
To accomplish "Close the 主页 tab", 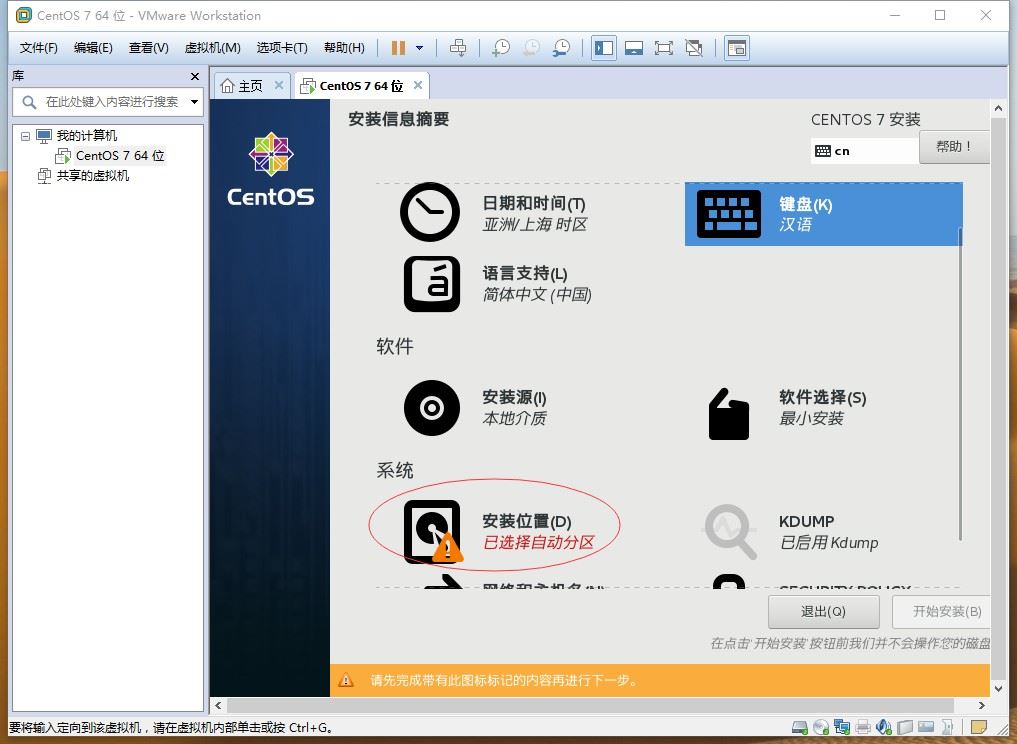I will [279, 85].
